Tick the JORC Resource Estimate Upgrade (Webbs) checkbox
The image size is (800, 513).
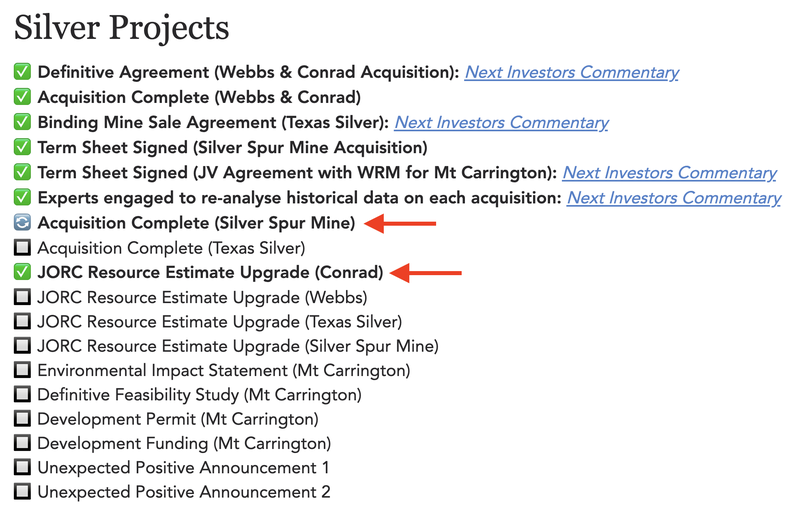coord(22,297)
